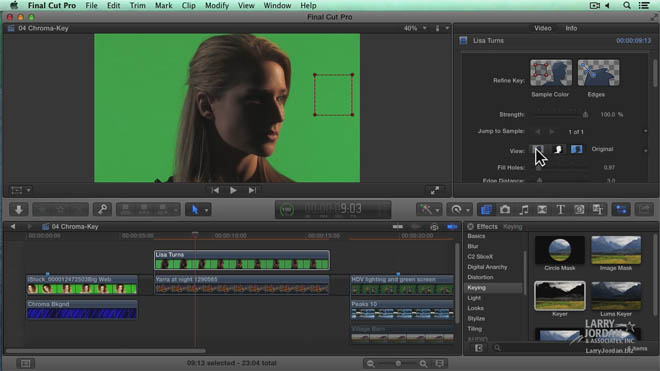The height and width of the screenshot is (371, 660).
Task: Switch view to Matte mode icon
Action: click(x=558, y=149)
